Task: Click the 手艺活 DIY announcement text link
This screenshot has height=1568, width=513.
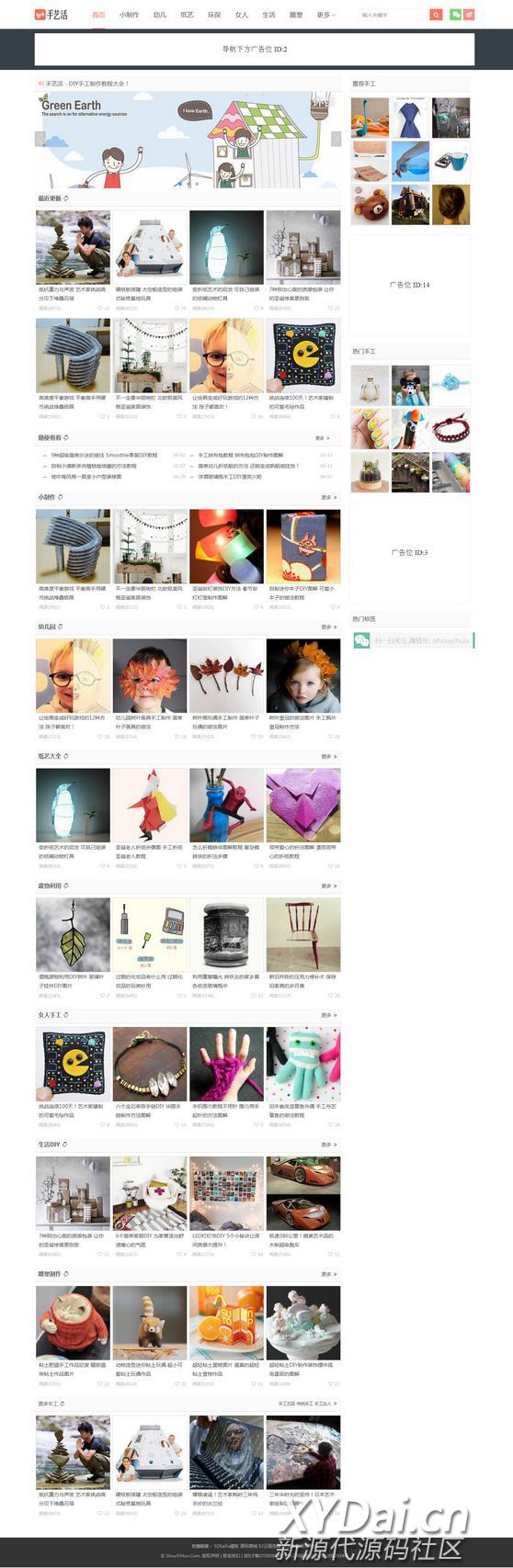Action: [x=87, y=84]
